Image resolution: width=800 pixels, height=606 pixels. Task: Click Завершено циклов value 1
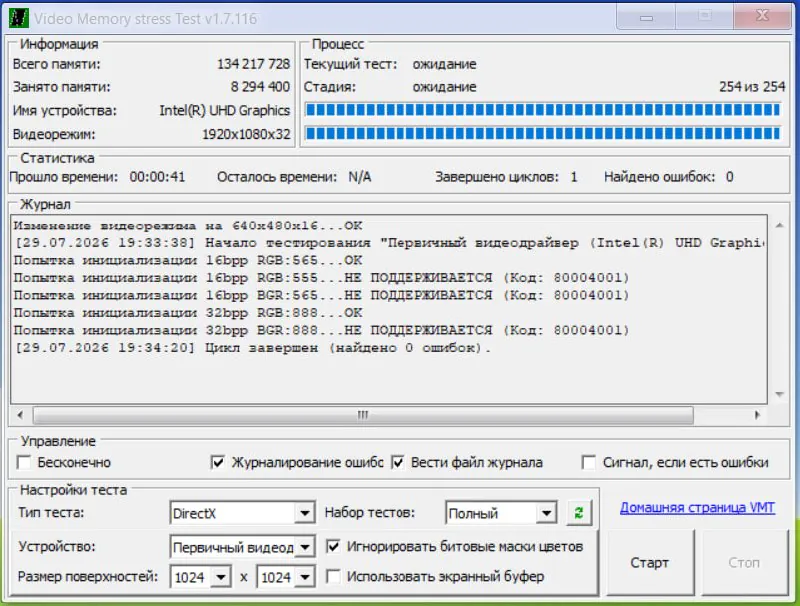(574, 177)
